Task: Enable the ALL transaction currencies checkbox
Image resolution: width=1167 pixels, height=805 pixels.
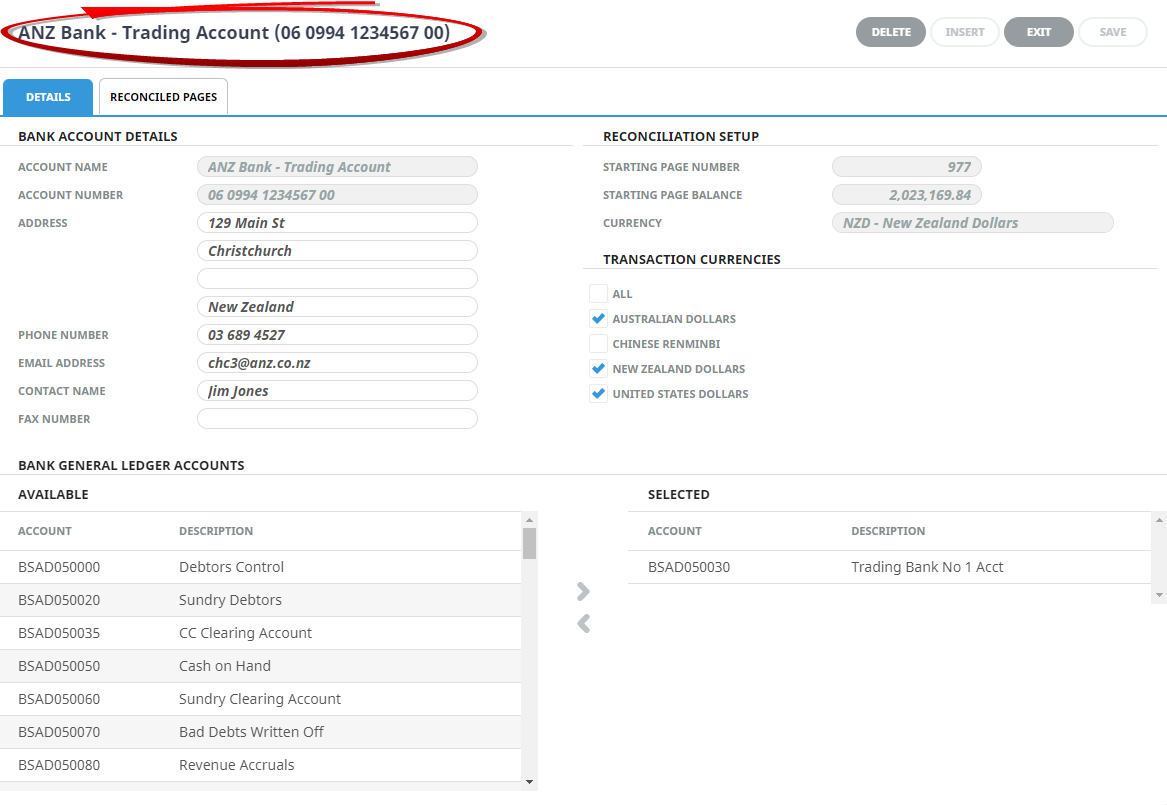Action: click(x=598, y=294)
